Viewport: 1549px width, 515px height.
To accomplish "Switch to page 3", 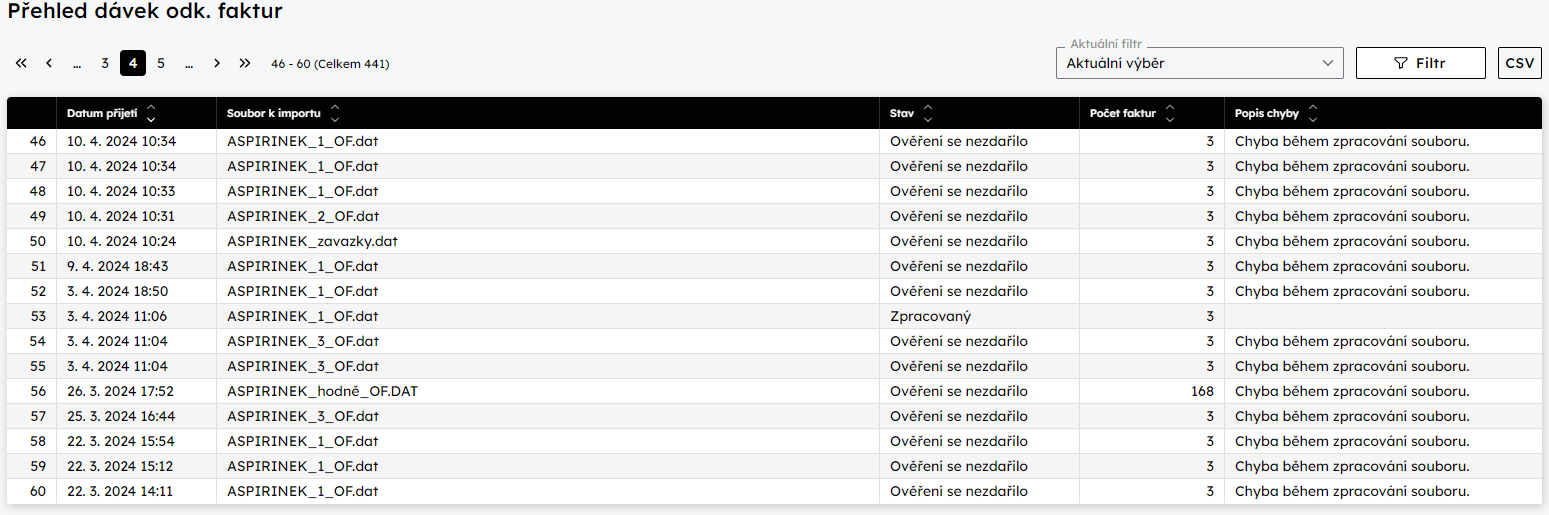I will coord(105,63).
